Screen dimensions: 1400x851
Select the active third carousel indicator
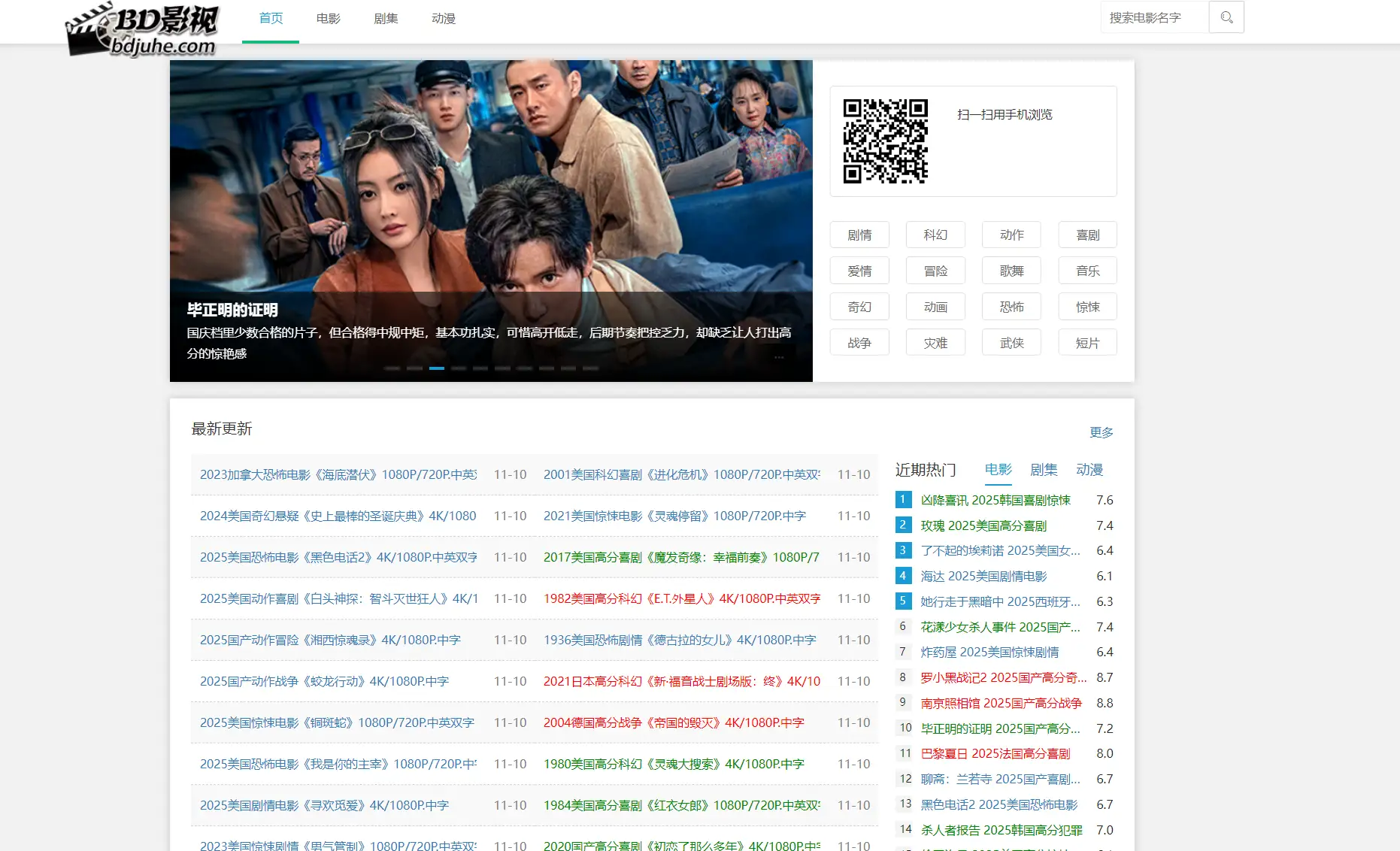pos(436,368)
